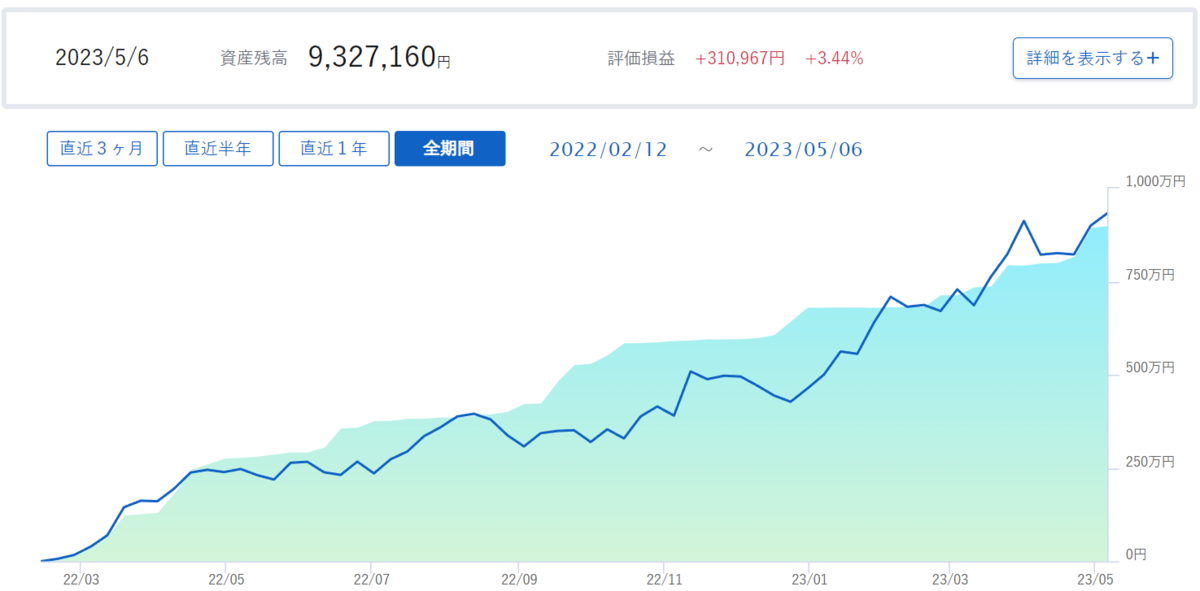This screenshot has width=1200, height=591.
Task: Click the end date 2023/05/06
Action: click(x=803, y=150)
